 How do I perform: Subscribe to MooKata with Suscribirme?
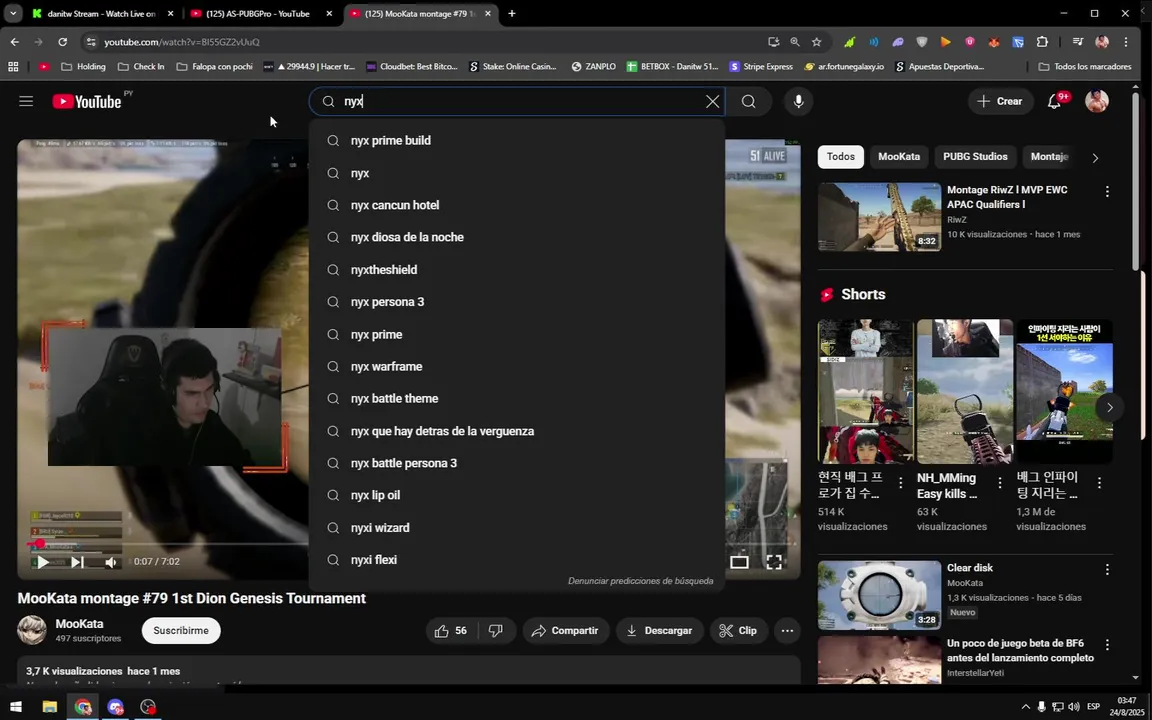[x=181, y=630]
